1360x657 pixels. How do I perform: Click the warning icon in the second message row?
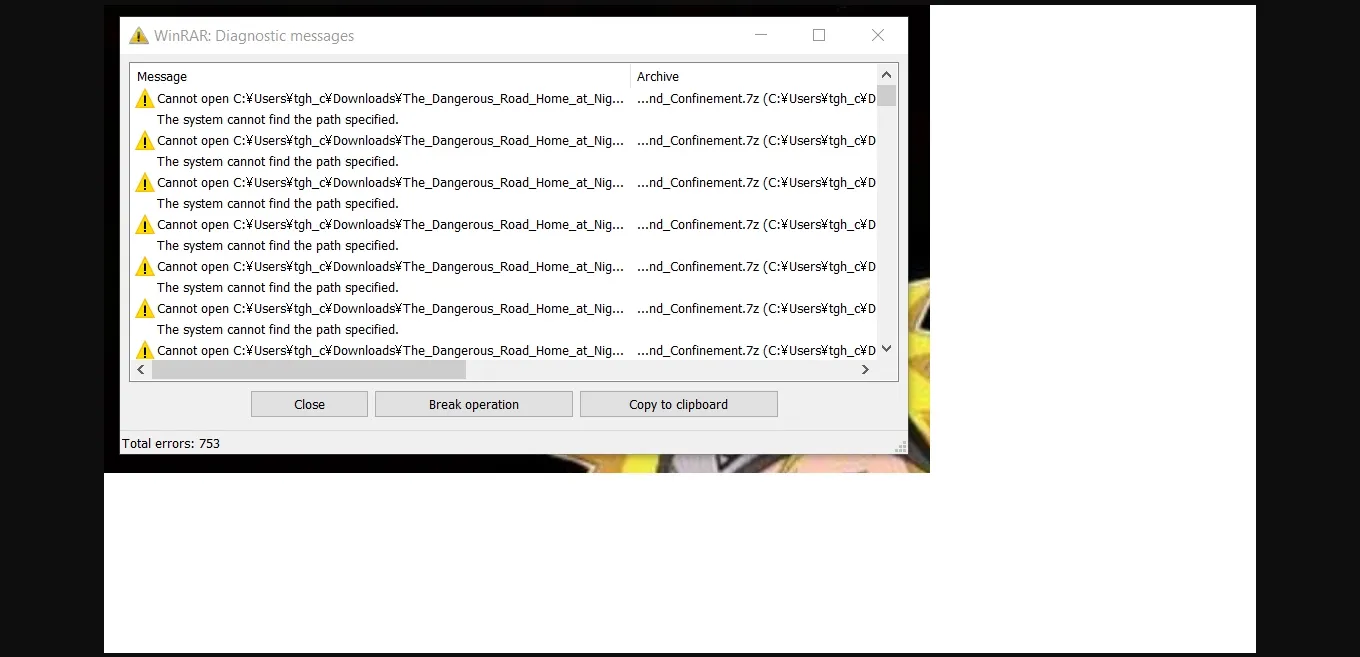coord(145,141)
